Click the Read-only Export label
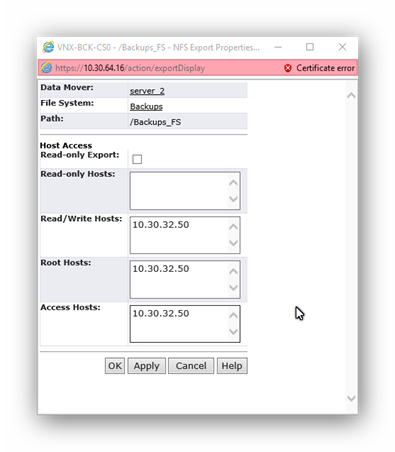 point(80,155)
